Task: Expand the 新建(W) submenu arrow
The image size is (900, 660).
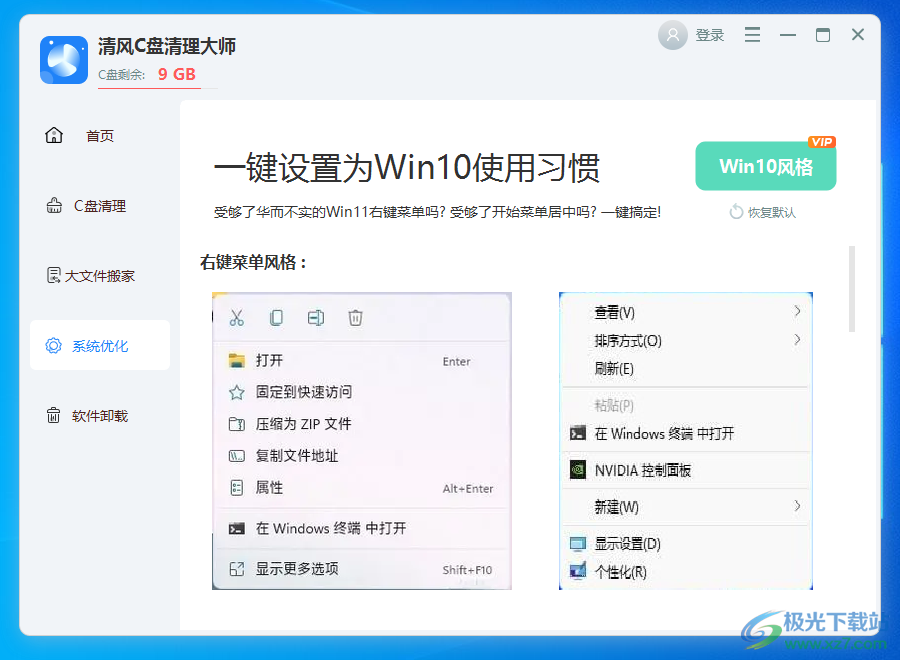Action: click(798, 507)
